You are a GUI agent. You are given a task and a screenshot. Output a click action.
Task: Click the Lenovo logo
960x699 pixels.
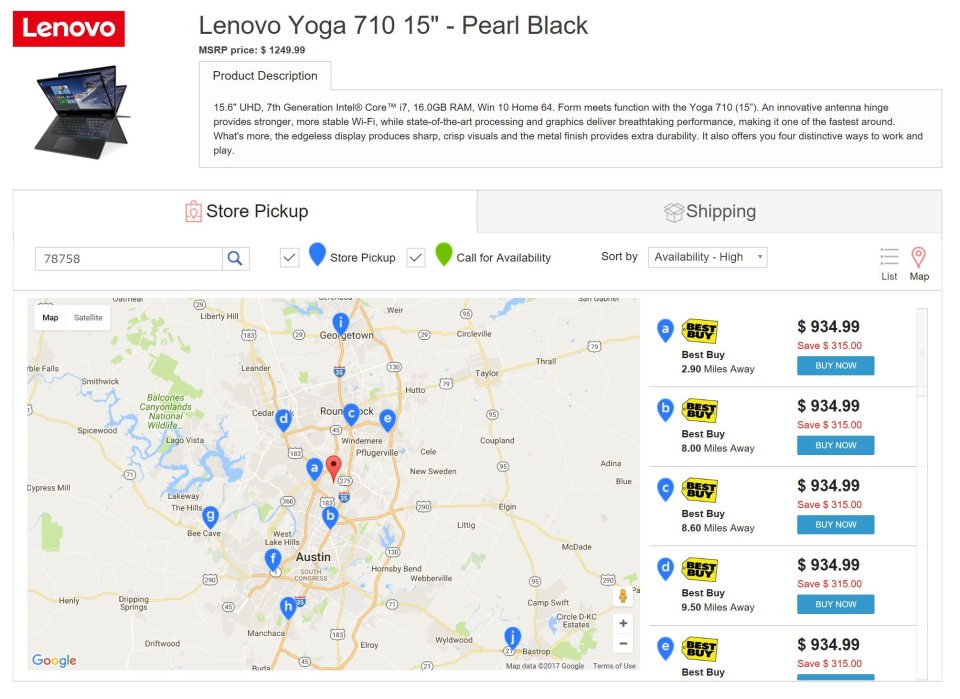(68, 29)
